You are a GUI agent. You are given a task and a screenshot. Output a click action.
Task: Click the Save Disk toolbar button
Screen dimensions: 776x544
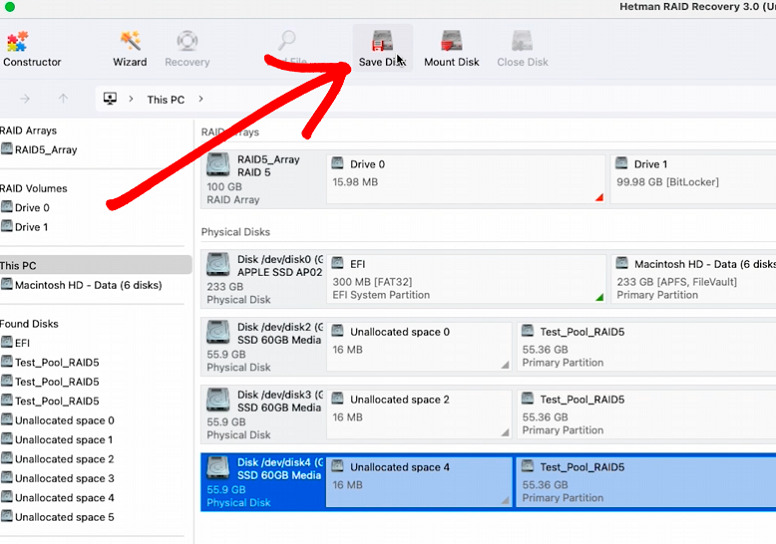tap(382, 49)
